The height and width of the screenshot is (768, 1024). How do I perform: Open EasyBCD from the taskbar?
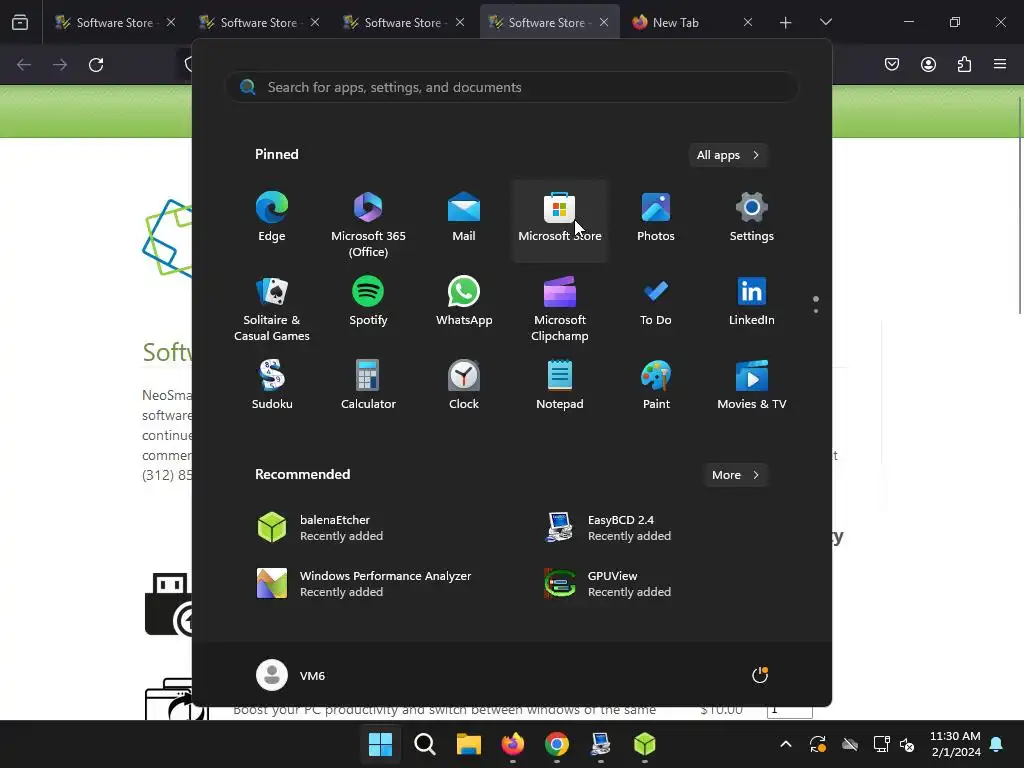pyautogui.click(x=600, y=744)
